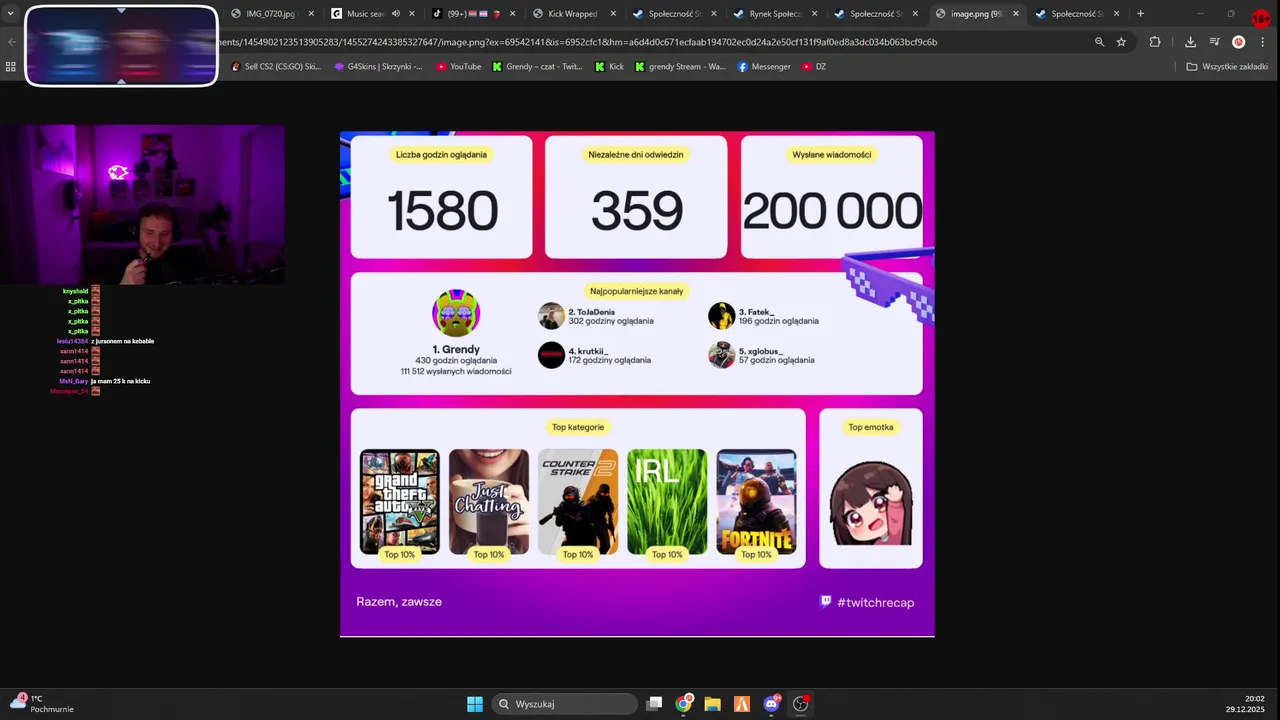Screen dimensions: 1280x720
Task: Click the krutkii_ channel entry
Action: coord(595,355)
